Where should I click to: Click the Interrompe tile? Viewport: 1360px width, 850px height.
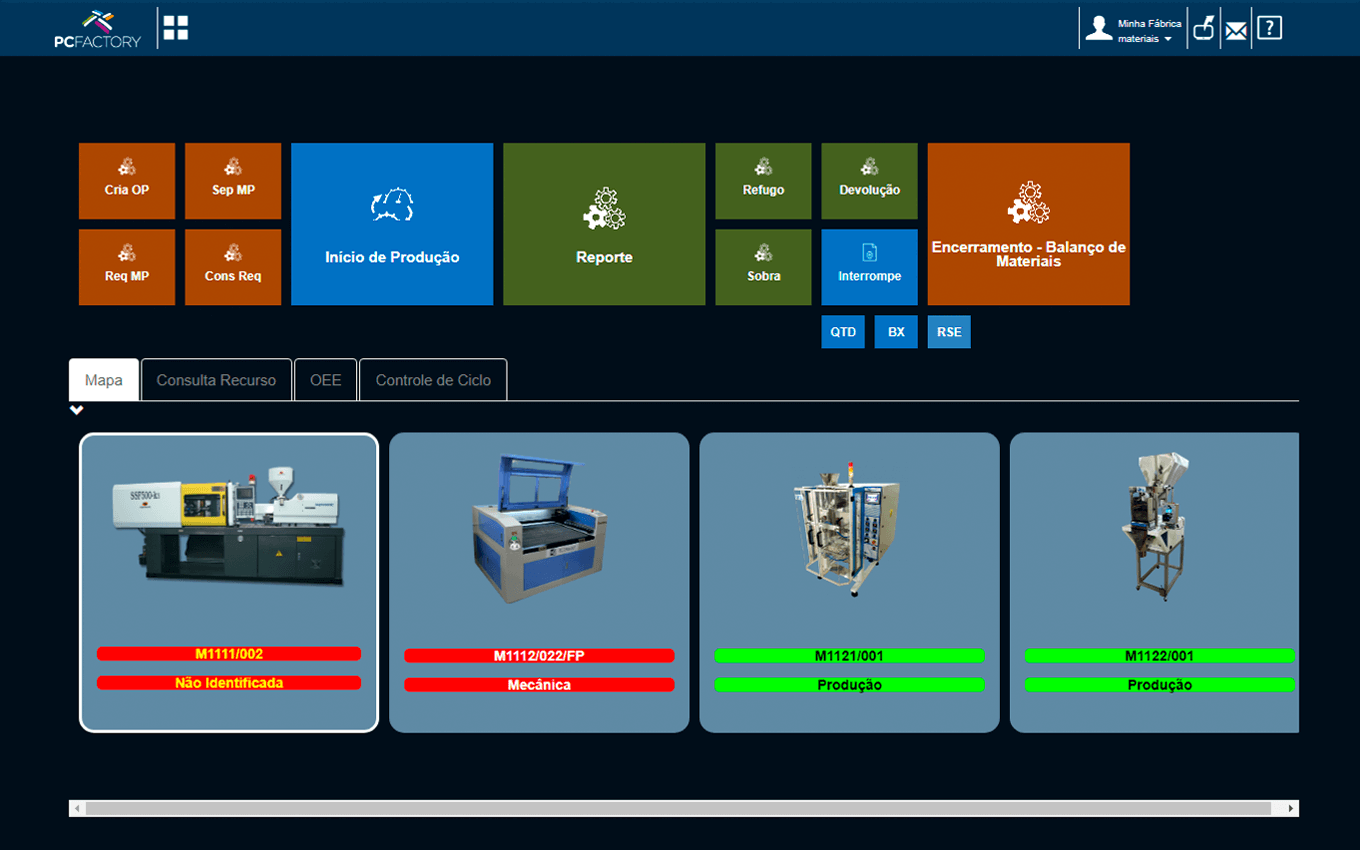coord(869,267)
